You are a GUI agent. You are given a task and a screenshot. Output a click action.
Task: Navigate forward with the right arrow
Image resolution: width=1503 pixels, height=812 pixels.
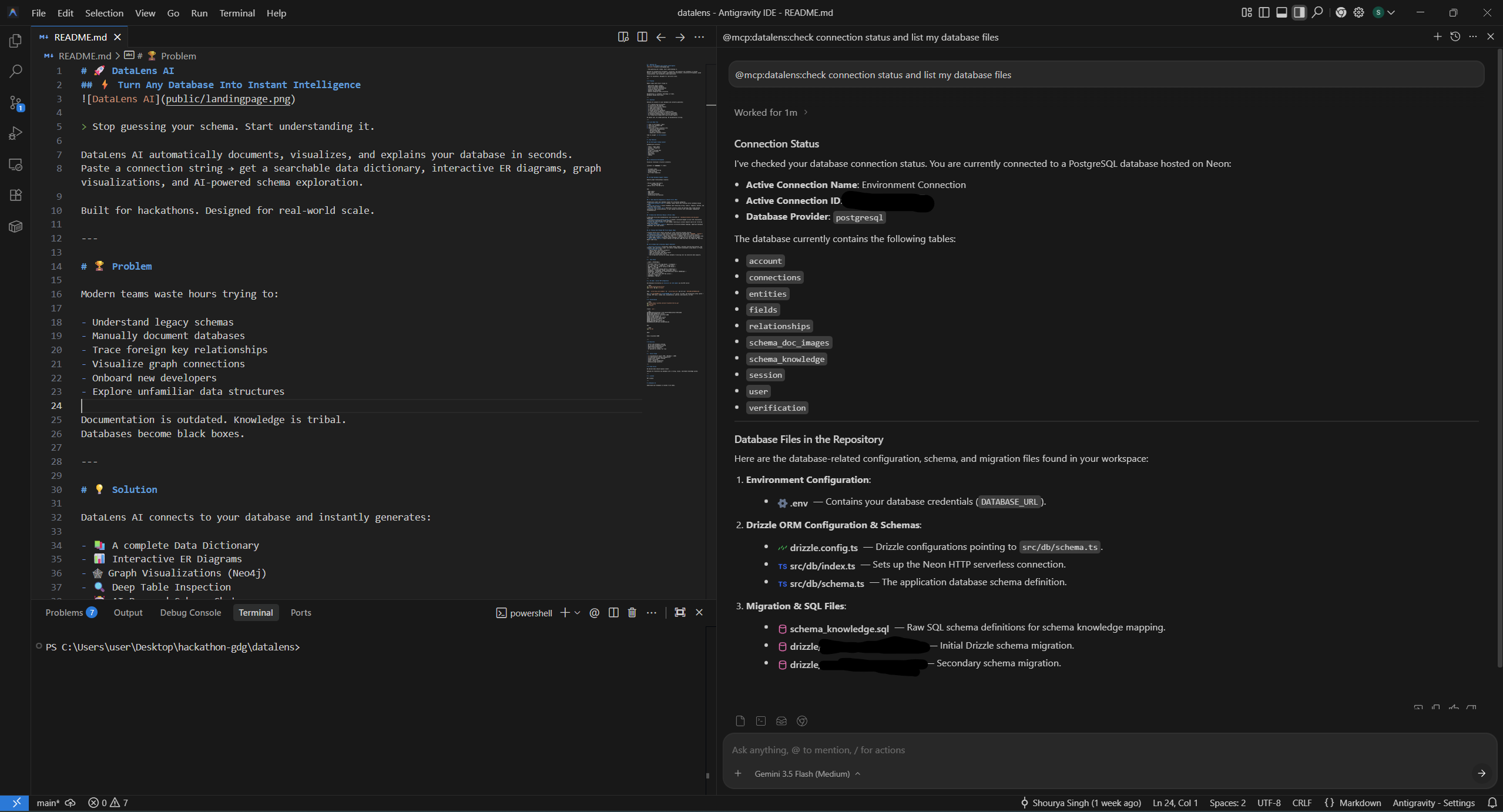tap(680, 37)
